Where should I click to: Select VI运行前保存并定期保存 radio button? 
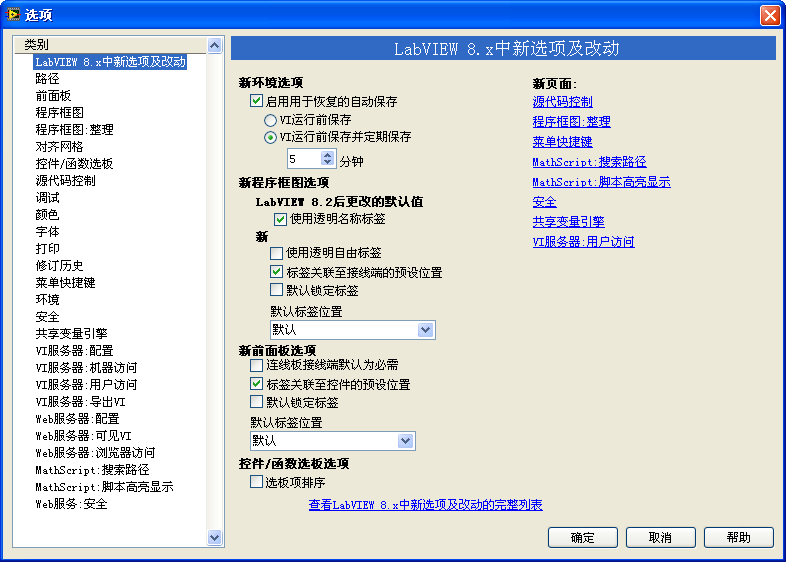[270, 137]
